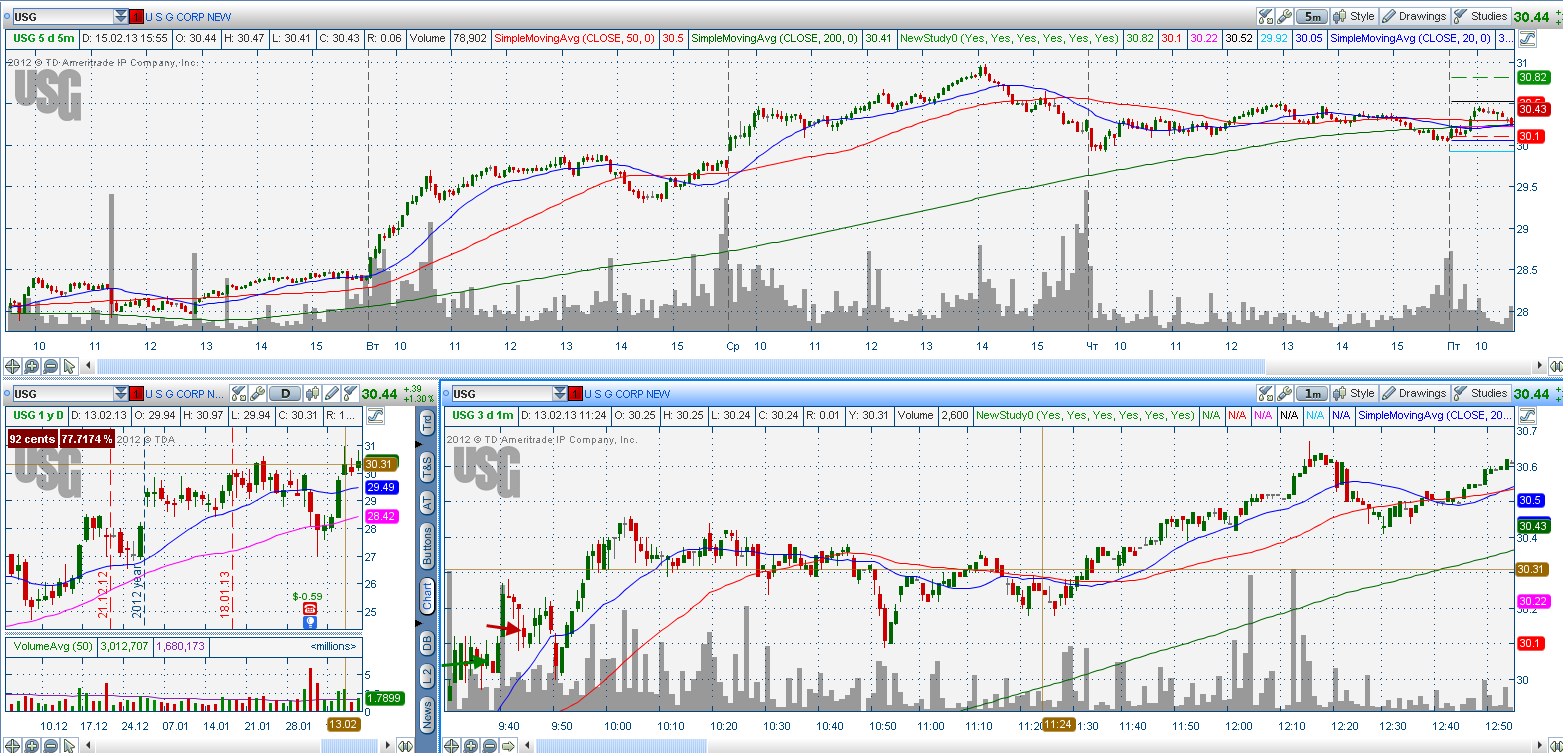This screenshot has width=1563, height=753.
Task: Open the DB side tab
Action: 427,641
